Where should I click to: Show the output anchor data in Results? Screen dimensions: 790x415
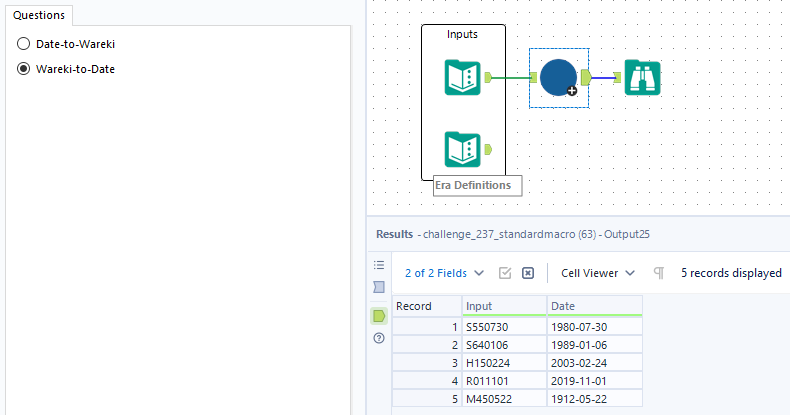[x=379, y=316]
